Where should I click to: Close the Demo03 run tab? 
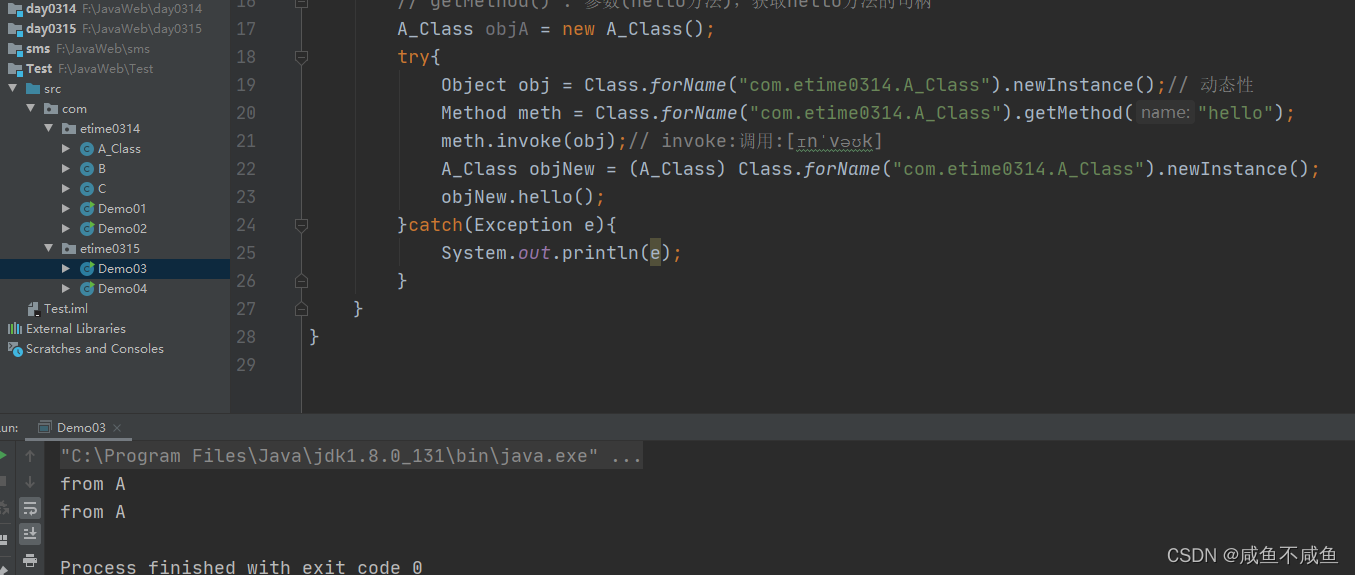pos(117,428)
